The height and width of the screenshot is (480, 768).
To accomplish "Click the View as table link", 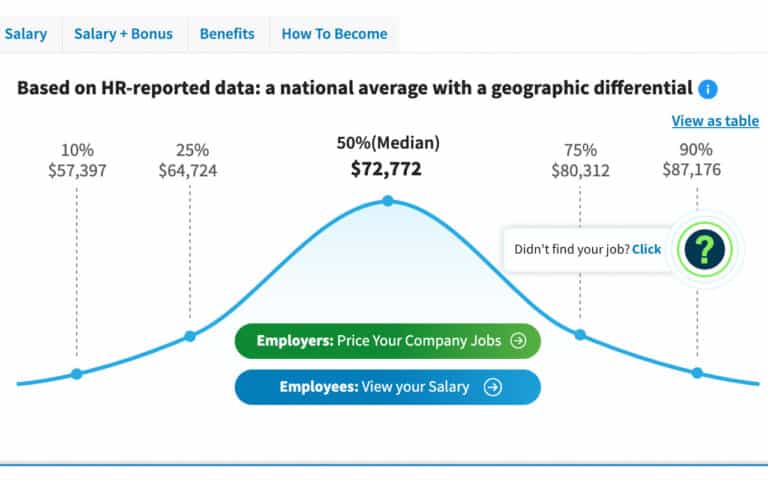I will point(715,121).
